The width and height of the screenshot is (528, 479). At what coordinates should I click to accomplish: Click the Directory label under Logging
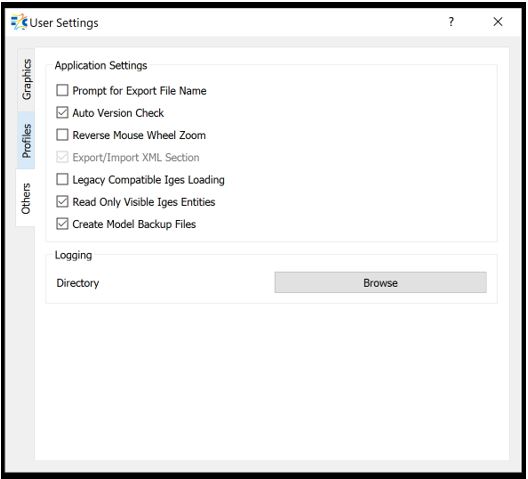pyautogui.click(x=78, y=283)
